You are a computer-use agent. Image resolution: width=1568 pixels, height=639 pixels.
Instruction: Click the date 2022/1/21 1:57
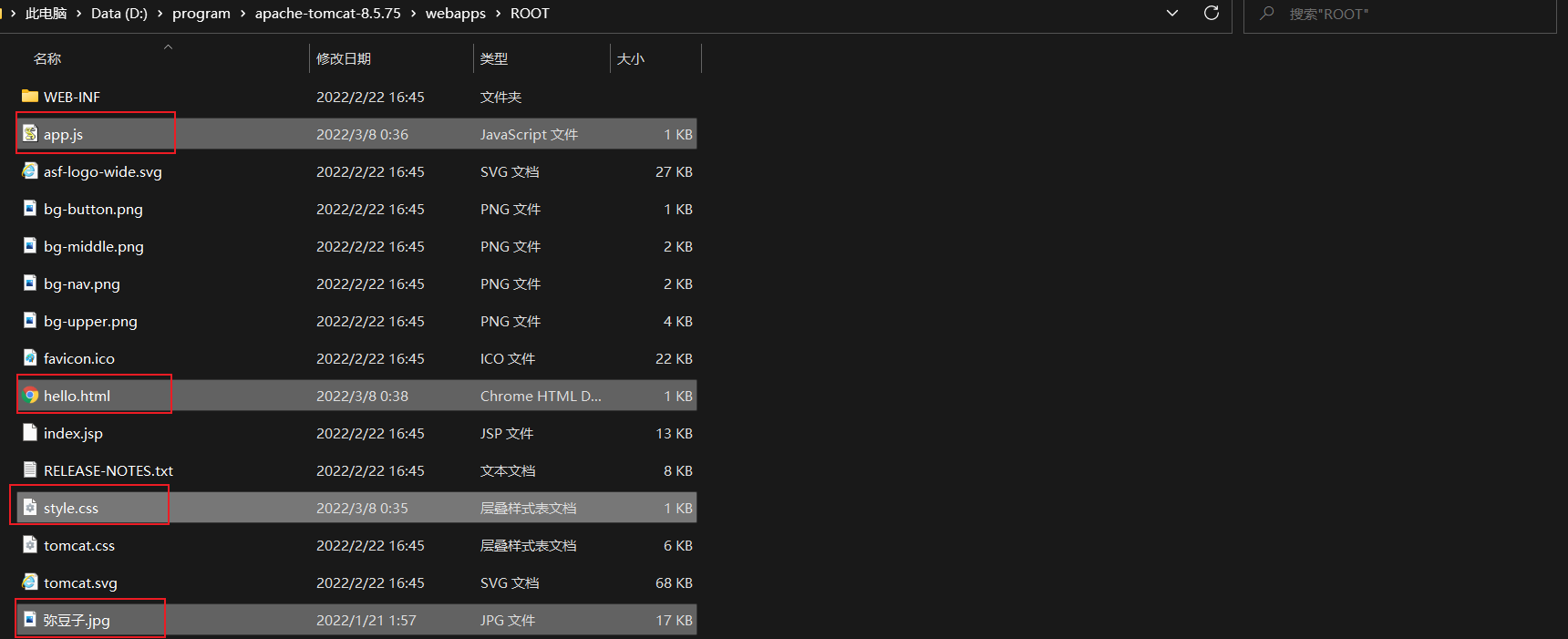(x=366, y=620)
